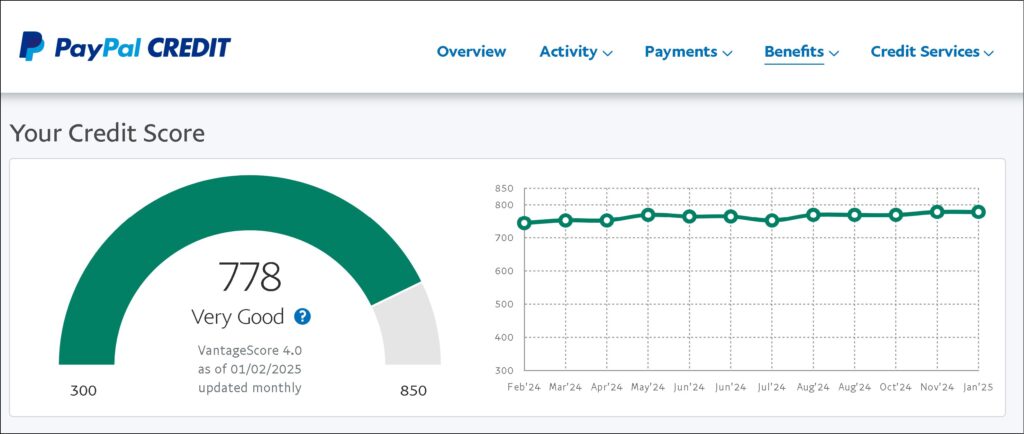1024x434 pixels.
Task: Select the May'24 chart marker
Action: [x=648, y=215]
